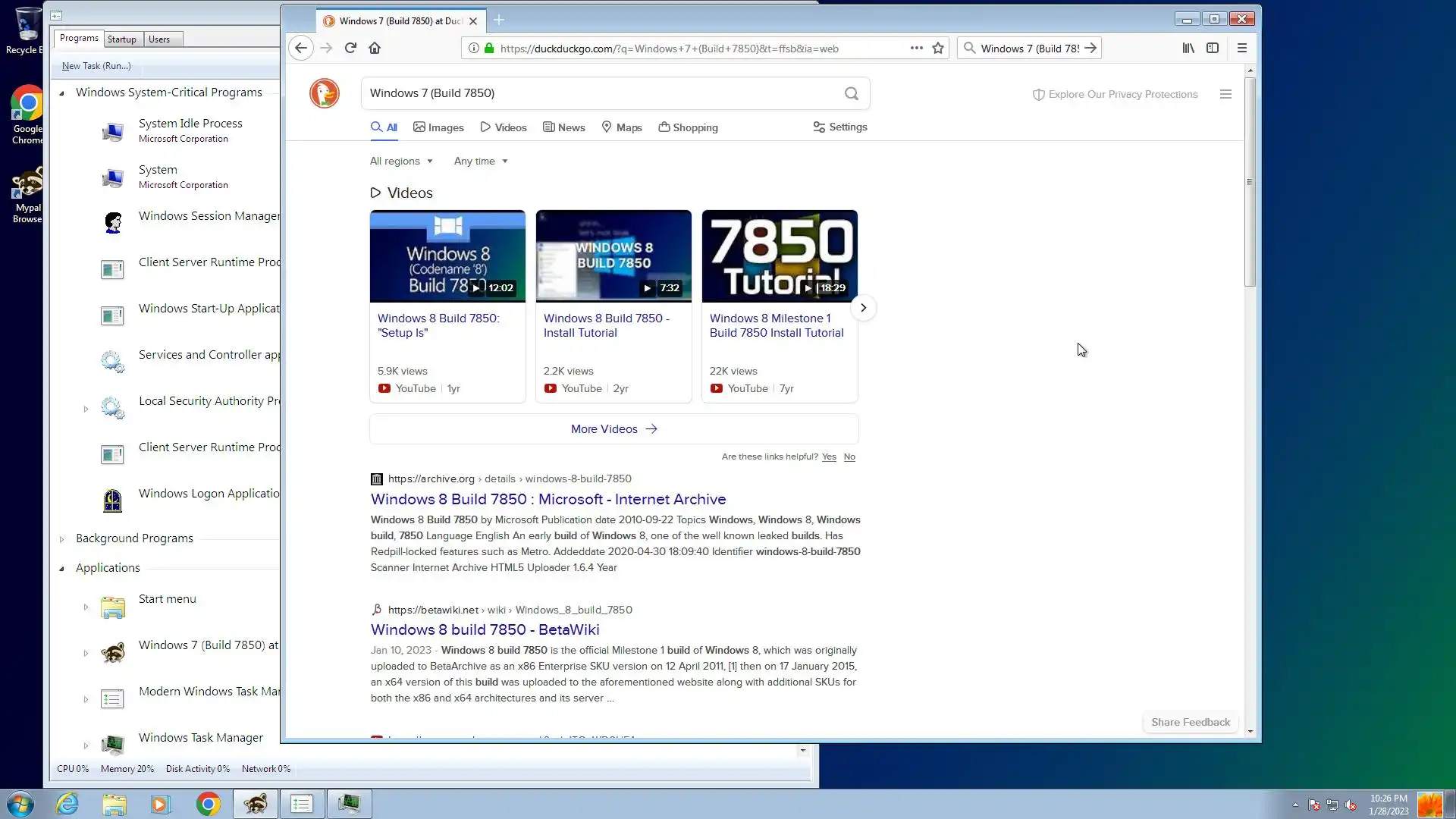This screenshot has width=1456, height=819.
Task: Toggle the sidebar view icon
Action: click(1213, 48)
